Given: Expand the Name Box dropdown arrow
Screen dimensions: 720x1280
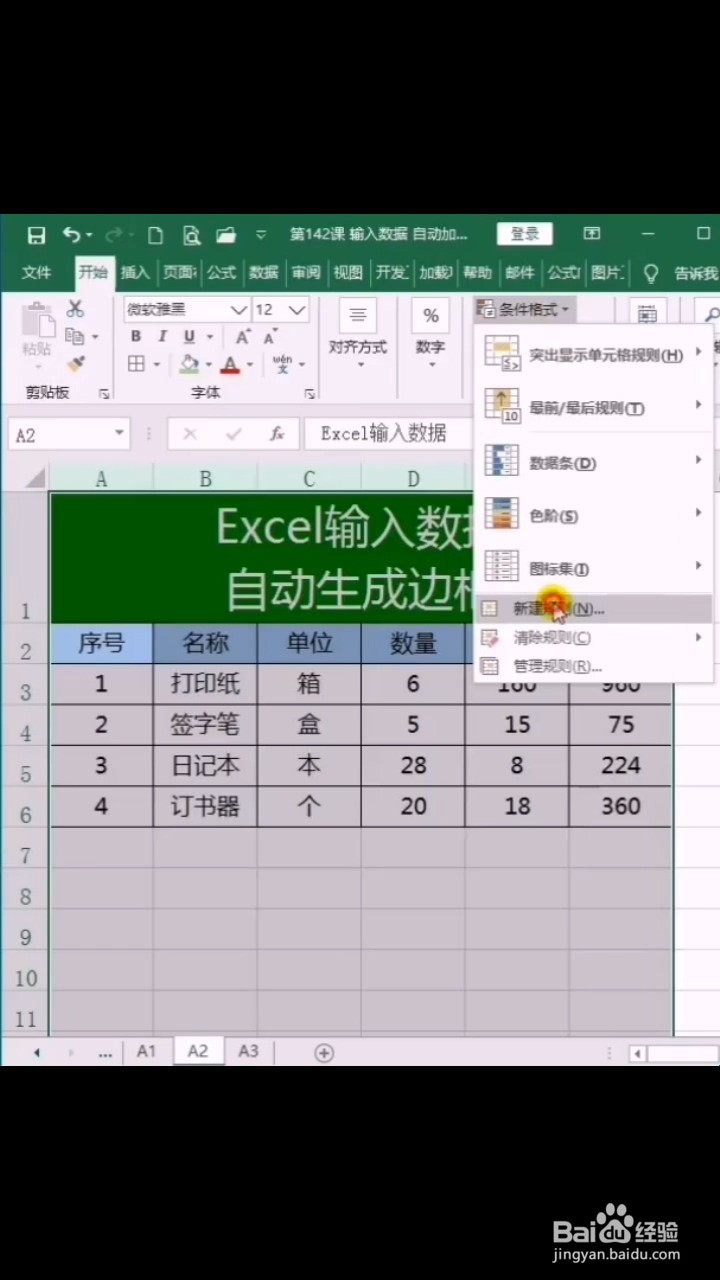Looking at the screenshot, I should [x=120, y=434].
